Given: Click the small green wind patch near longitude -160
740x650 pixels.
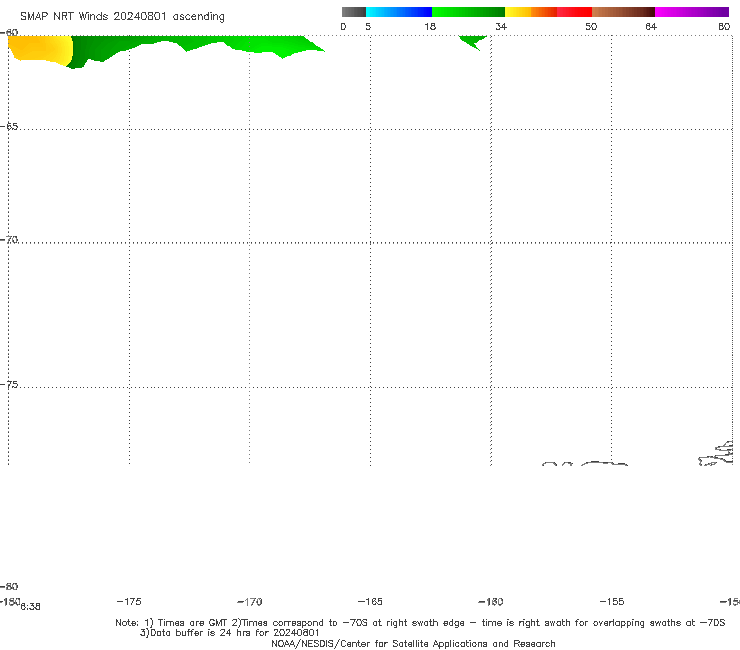Looking at the screenshot, I should pyautogui.click(x=473, y=42).
